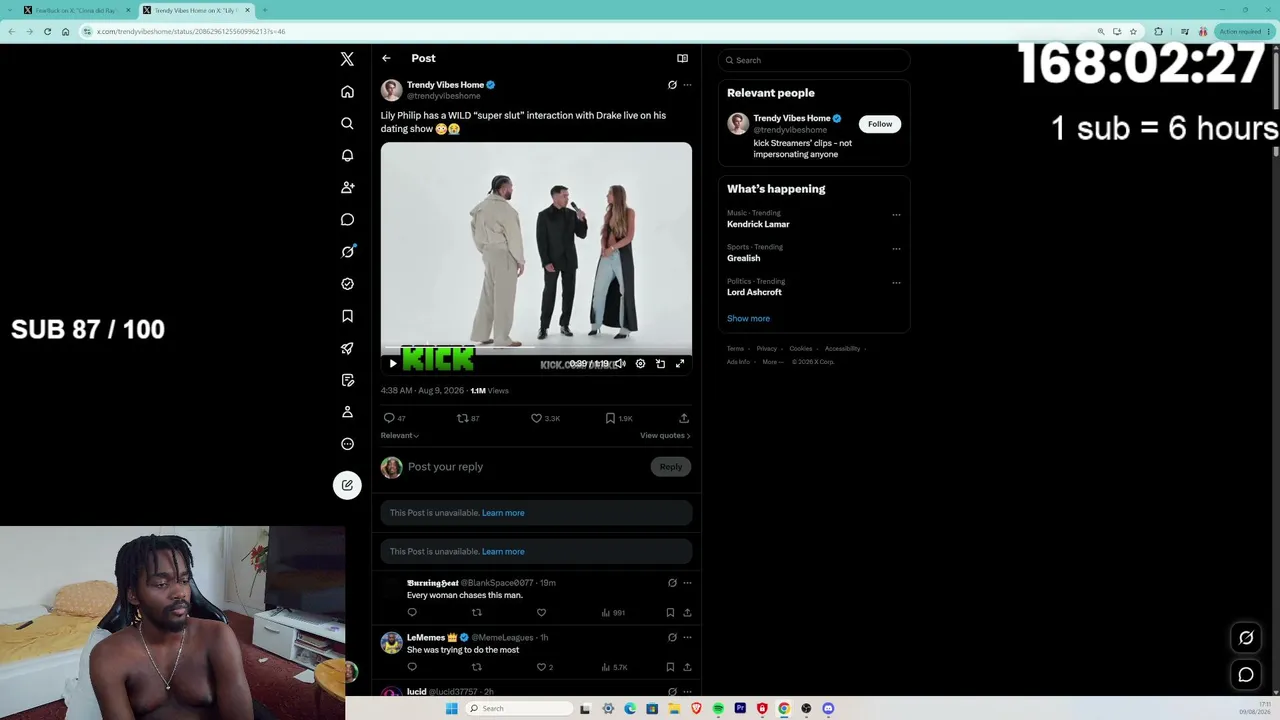Show more trending topics
1280x720 pixels.
pyautogui.click(x=748, y=319)
